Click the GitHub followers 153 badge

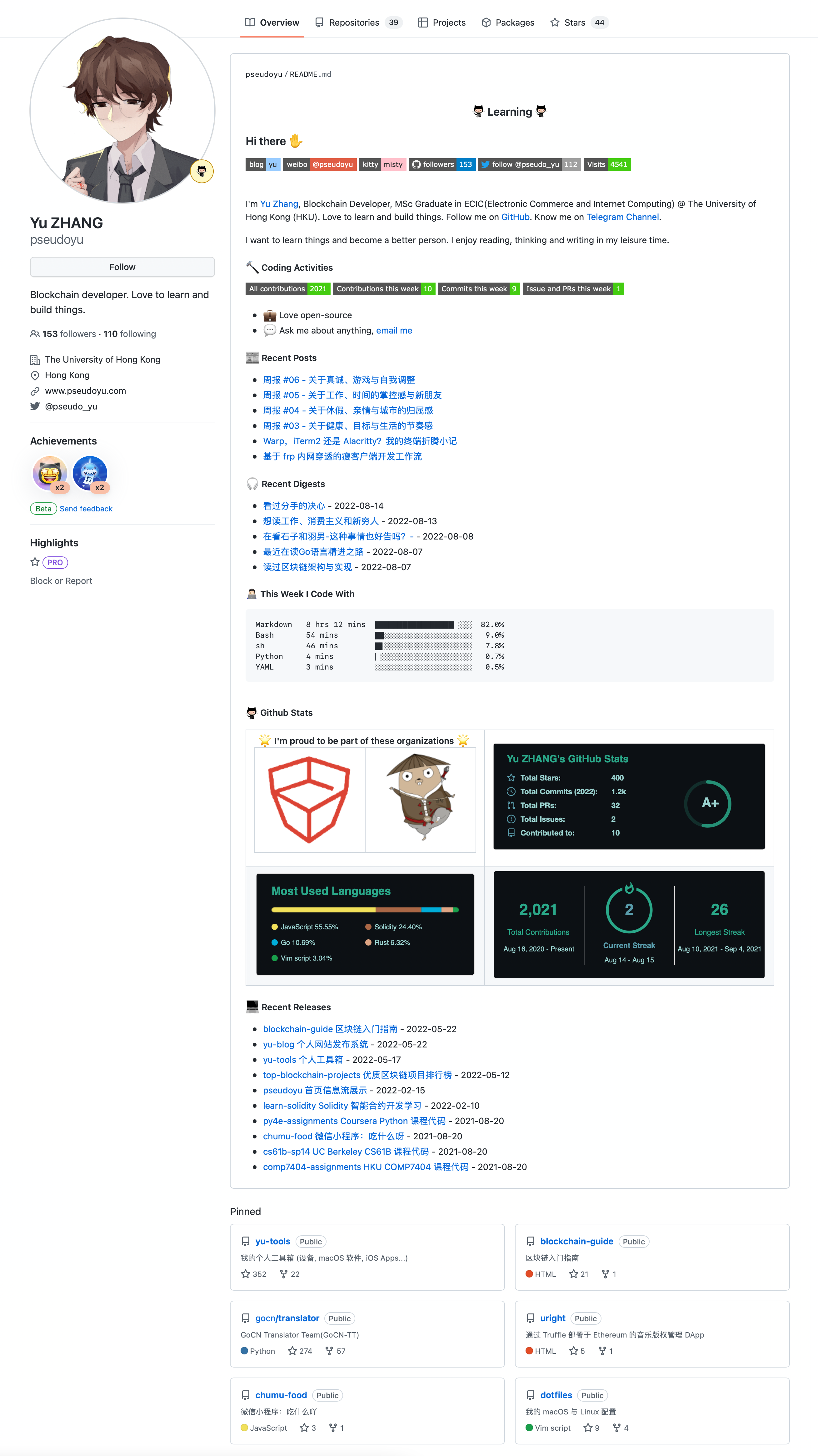442,164
